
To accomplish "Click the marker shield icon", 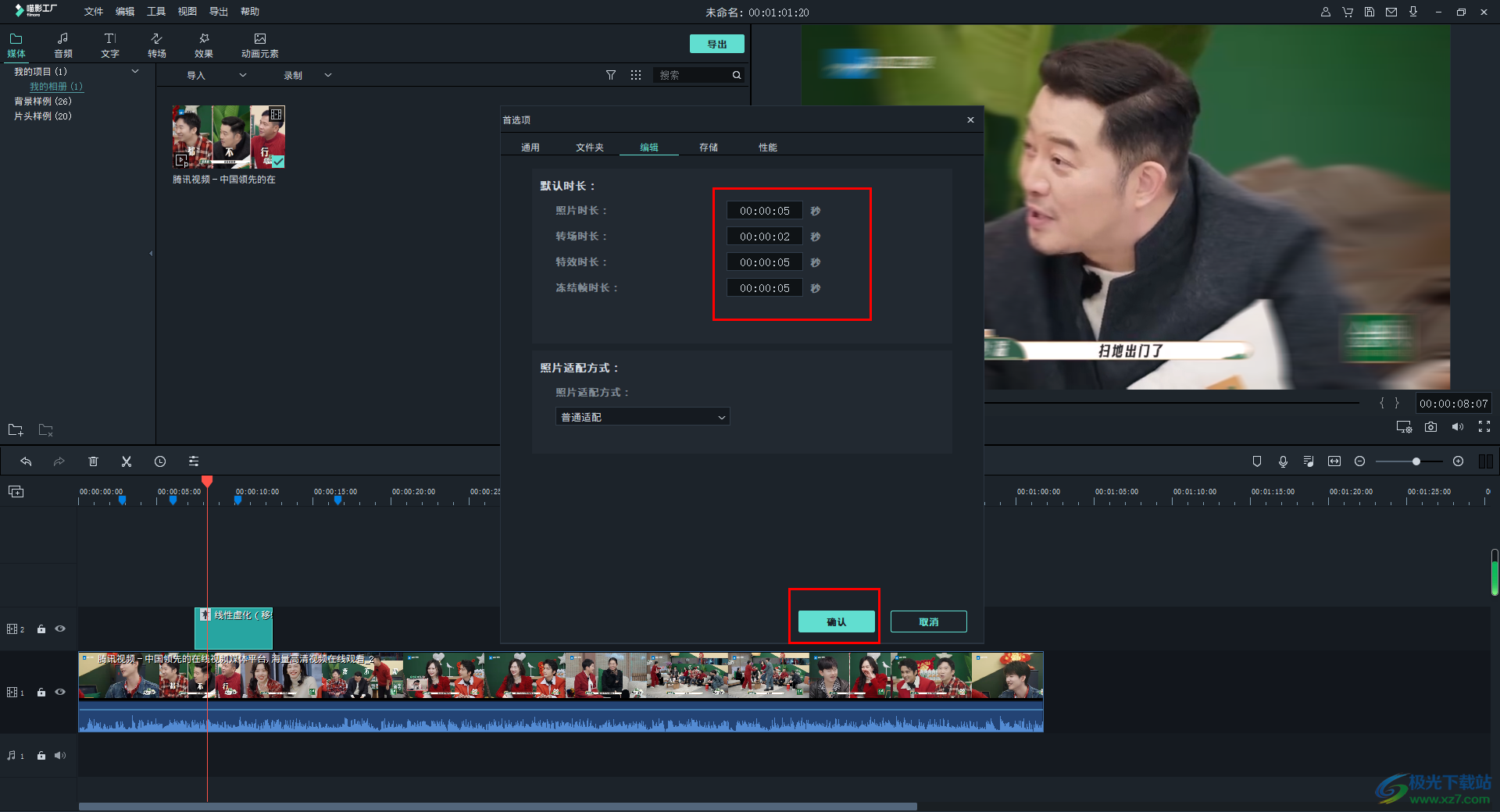I will (1257, 461).
